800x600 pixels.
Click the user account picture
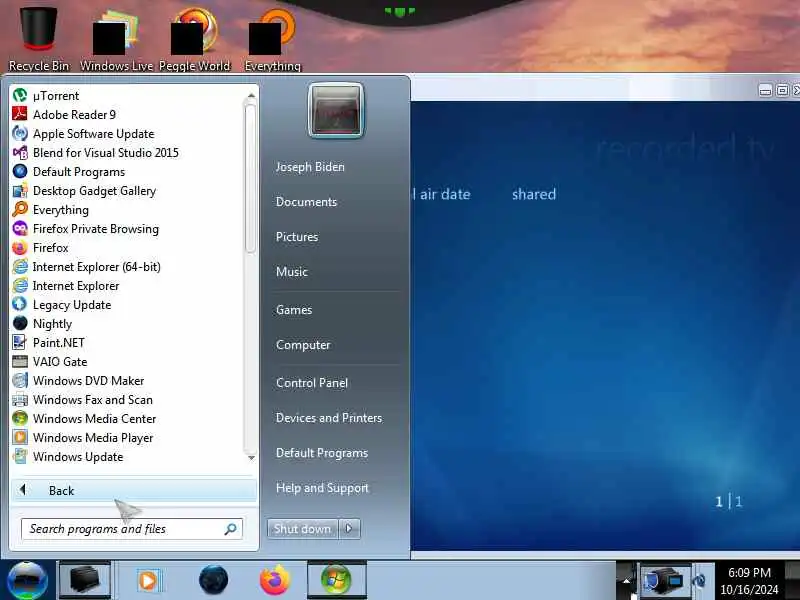[x=336, y=111]
